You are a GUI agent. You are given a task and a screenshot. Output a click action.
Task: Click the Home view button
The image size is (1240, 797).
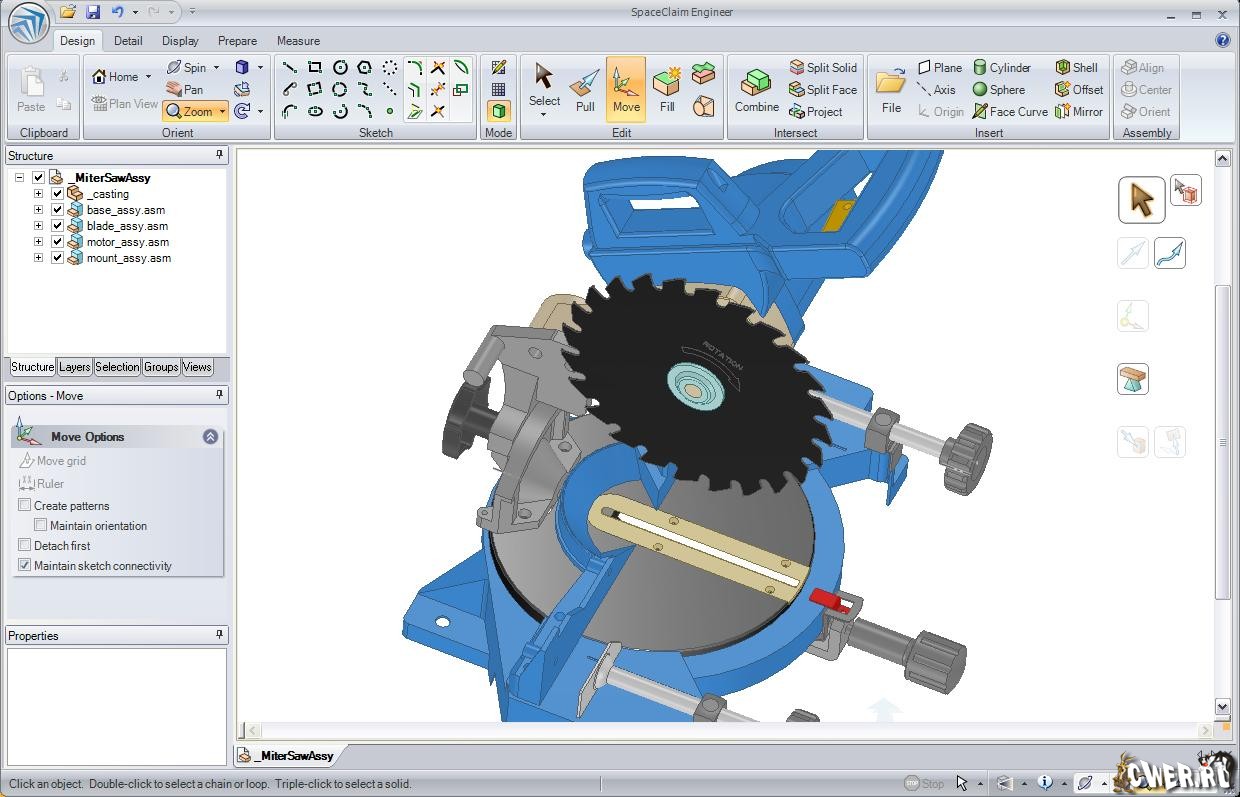(115, 77)
